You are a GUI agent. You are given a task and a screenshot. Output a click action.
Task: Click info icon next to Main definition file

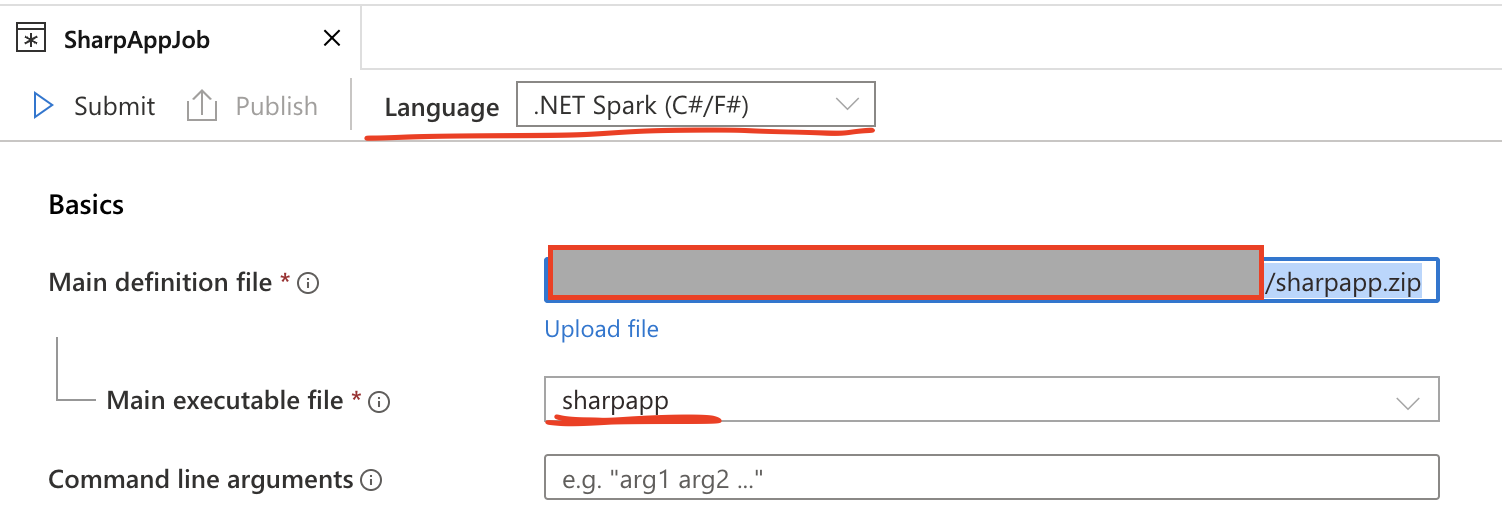pyautogui.click(x=309, y=284)
